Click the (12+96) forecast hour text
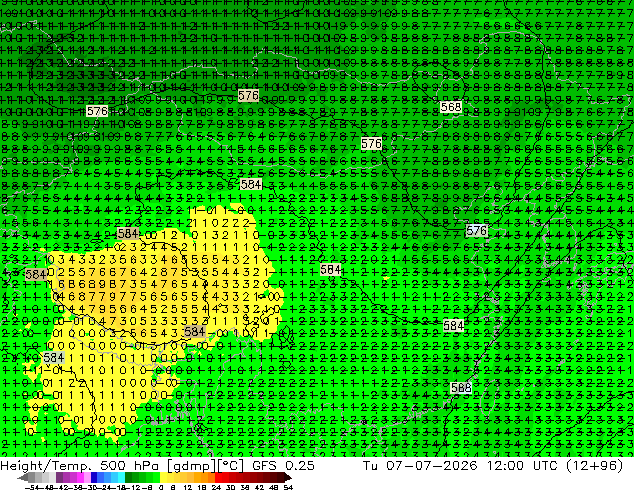 [x=595, y=466]
